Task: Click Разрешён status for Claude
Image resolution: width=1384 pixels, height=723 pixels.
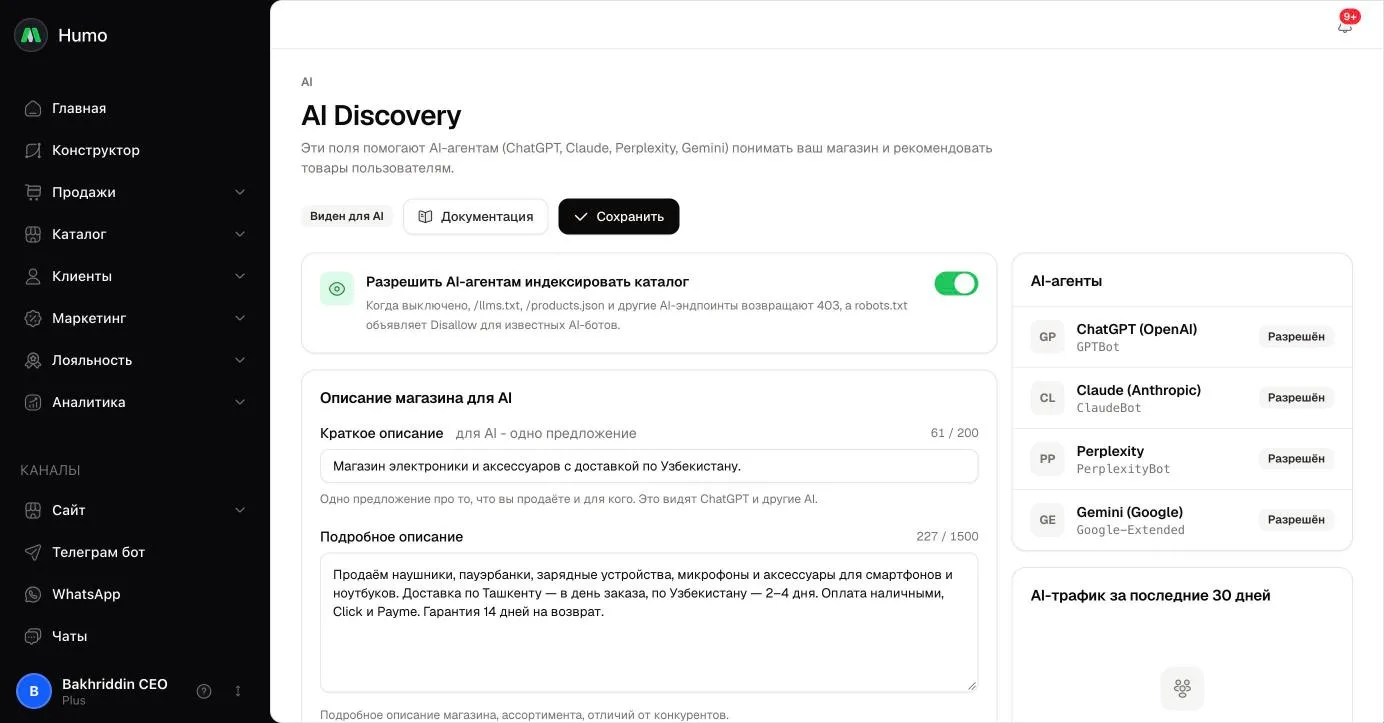Action: click(1296, 398)
